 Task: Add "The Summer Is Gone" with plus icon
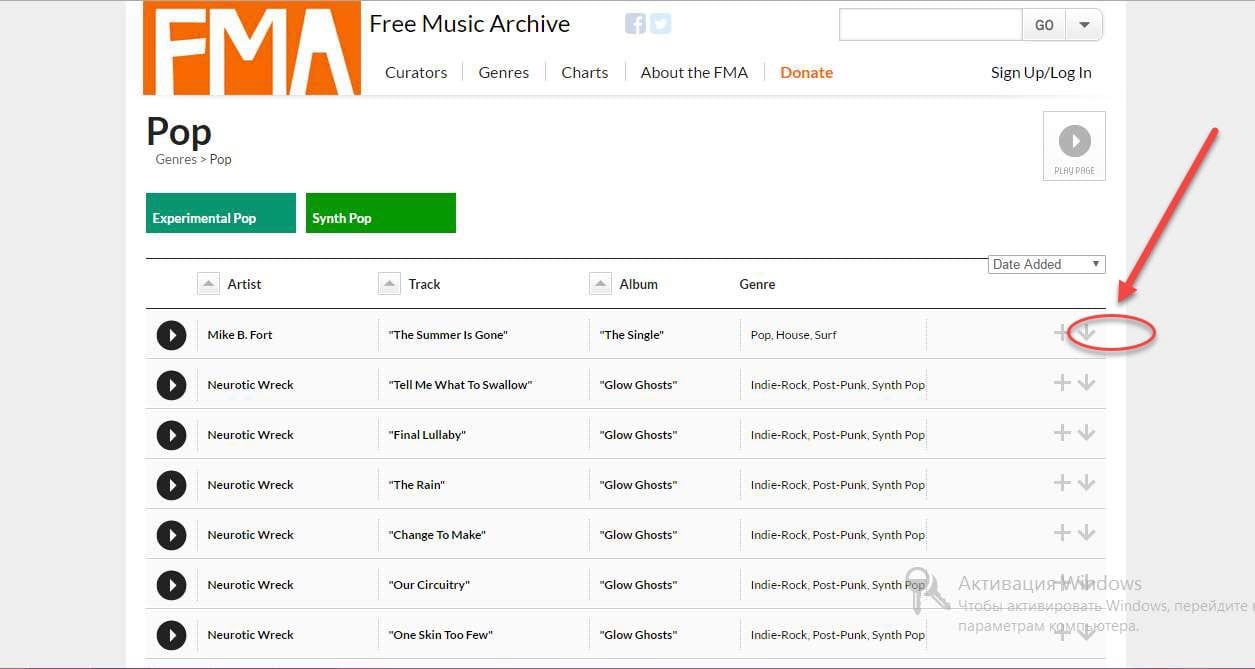1062,333
